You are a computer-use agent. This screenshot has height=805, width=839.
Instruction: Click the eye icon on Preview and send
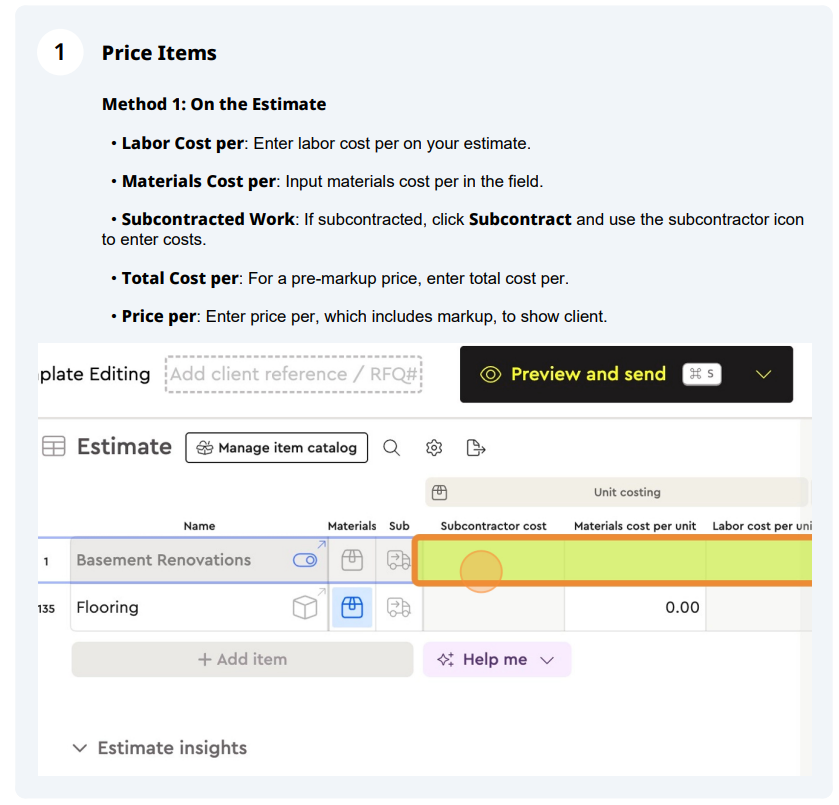(490, 374)
